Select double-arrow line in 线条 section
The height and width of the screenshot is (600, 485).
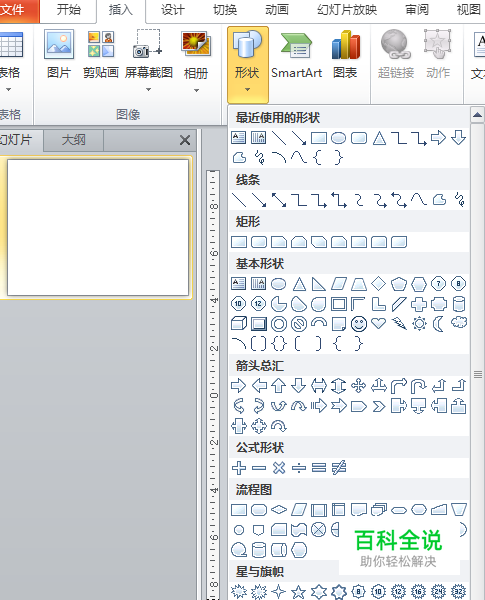point(279,200)
